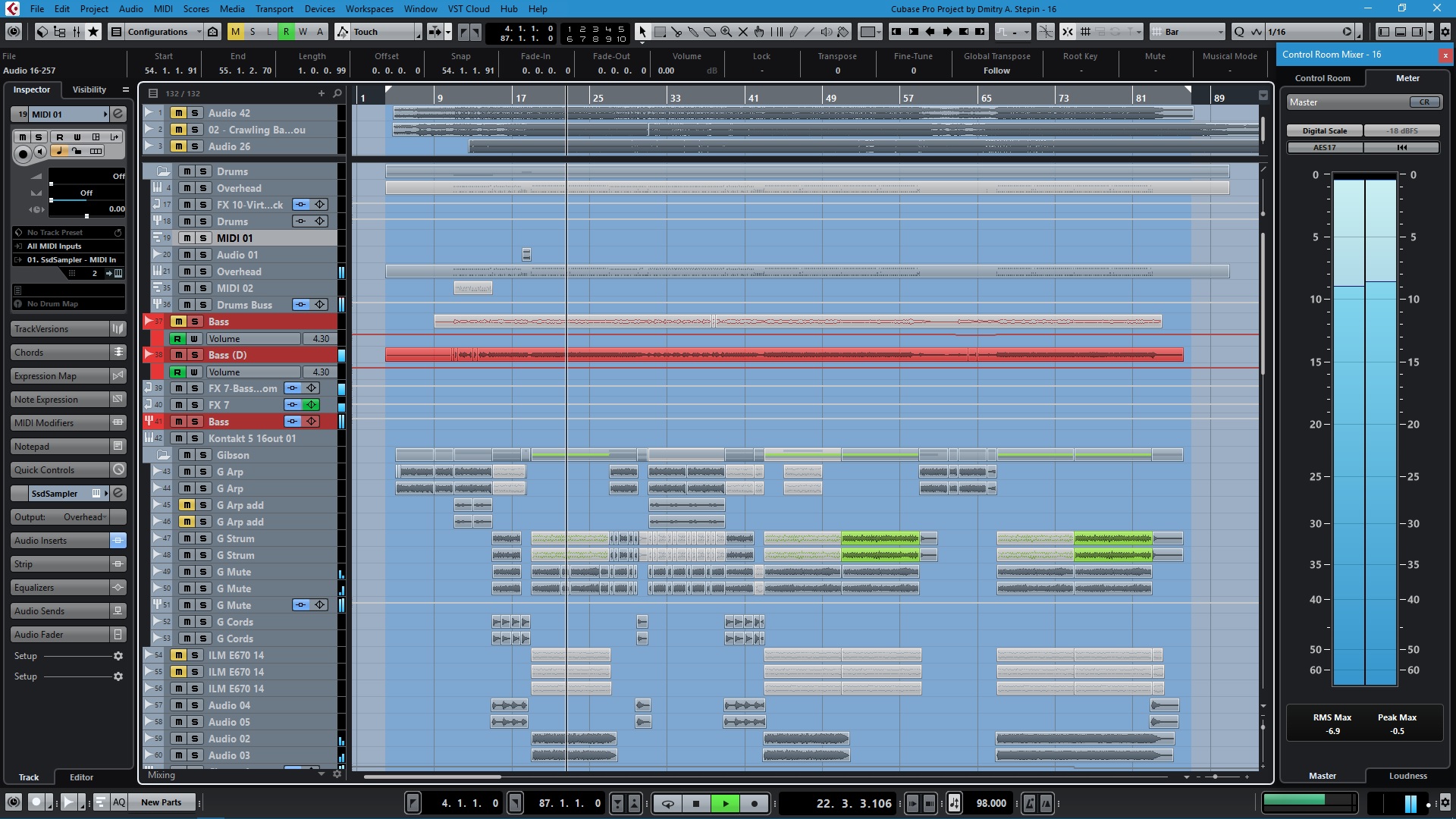Switch to the Visibility tab
Screen dimensions: 1456x819
pyautogui.click(x=89, y=89)
